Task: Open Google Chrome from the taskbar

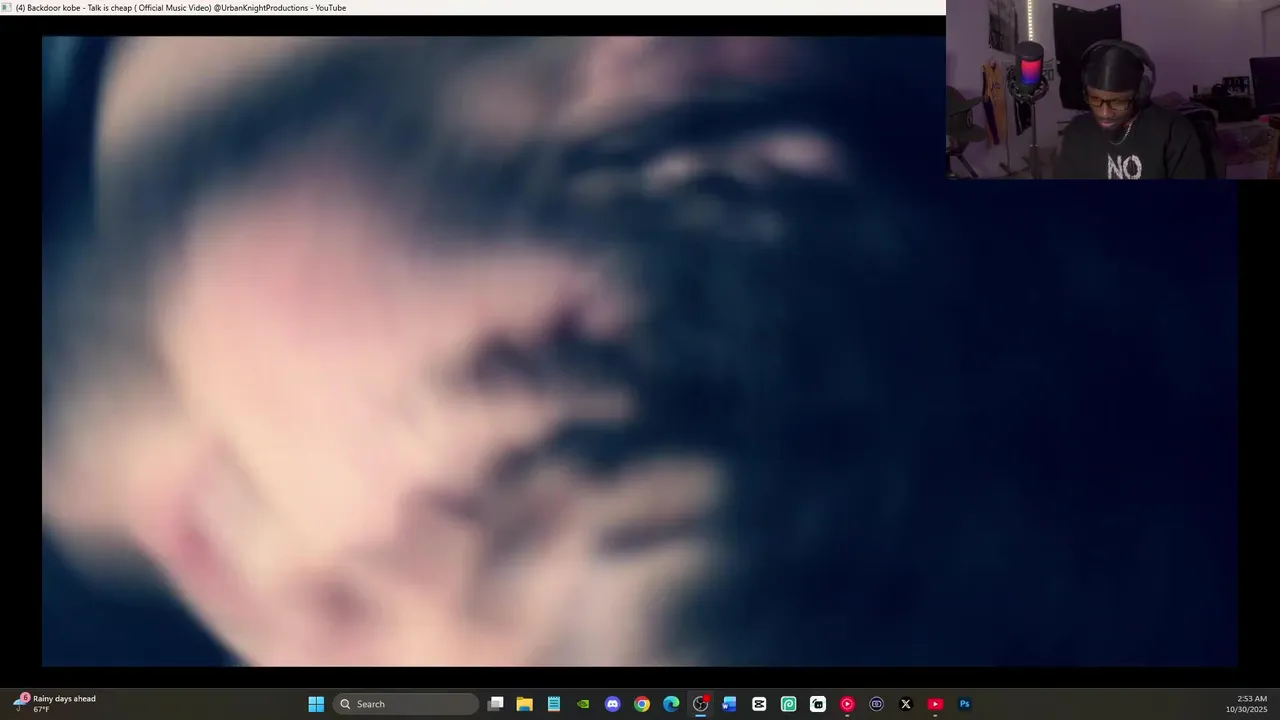Action: [x=642, y=704]
